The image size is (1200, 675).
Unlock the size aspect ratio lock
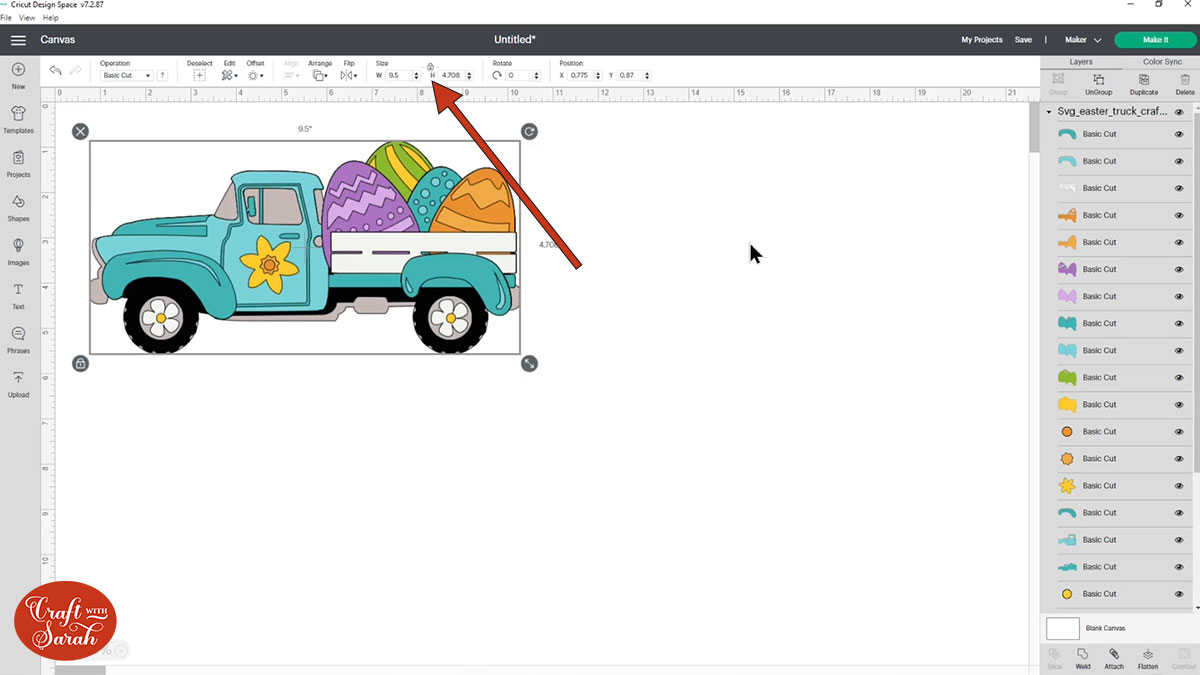[430, 68]
